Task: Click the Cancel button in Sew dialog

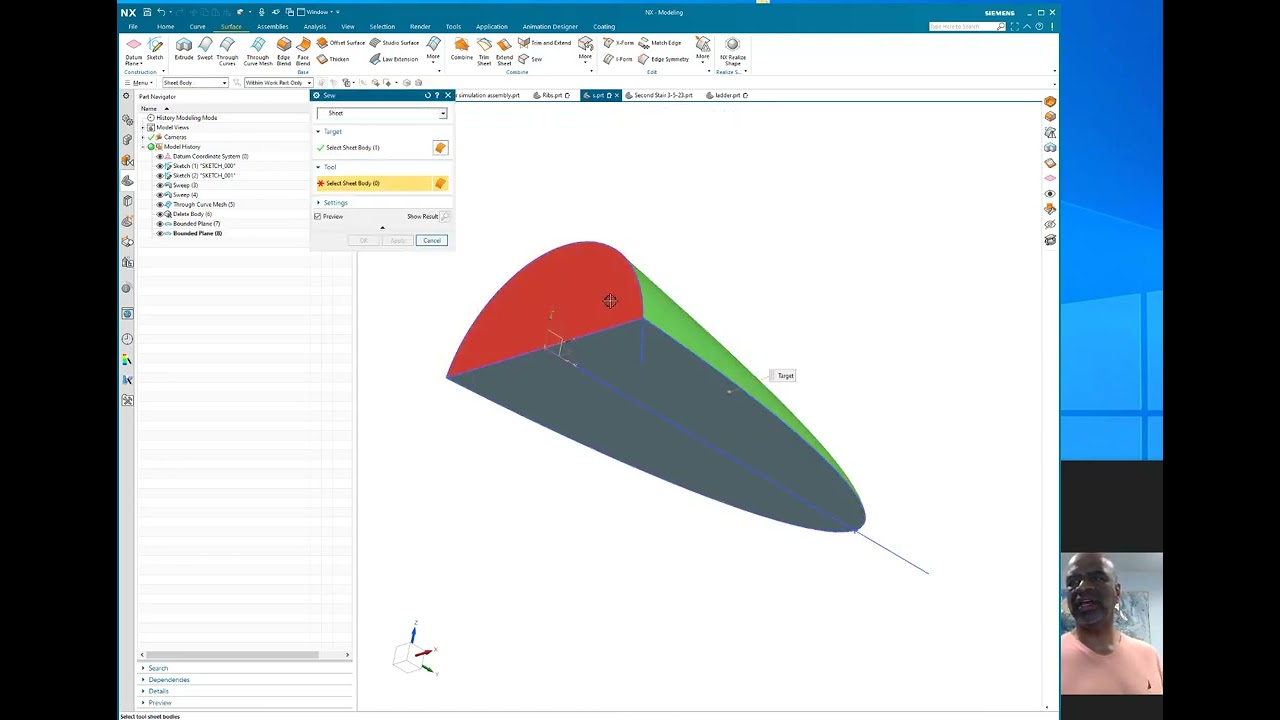Action: pos(431,241)
